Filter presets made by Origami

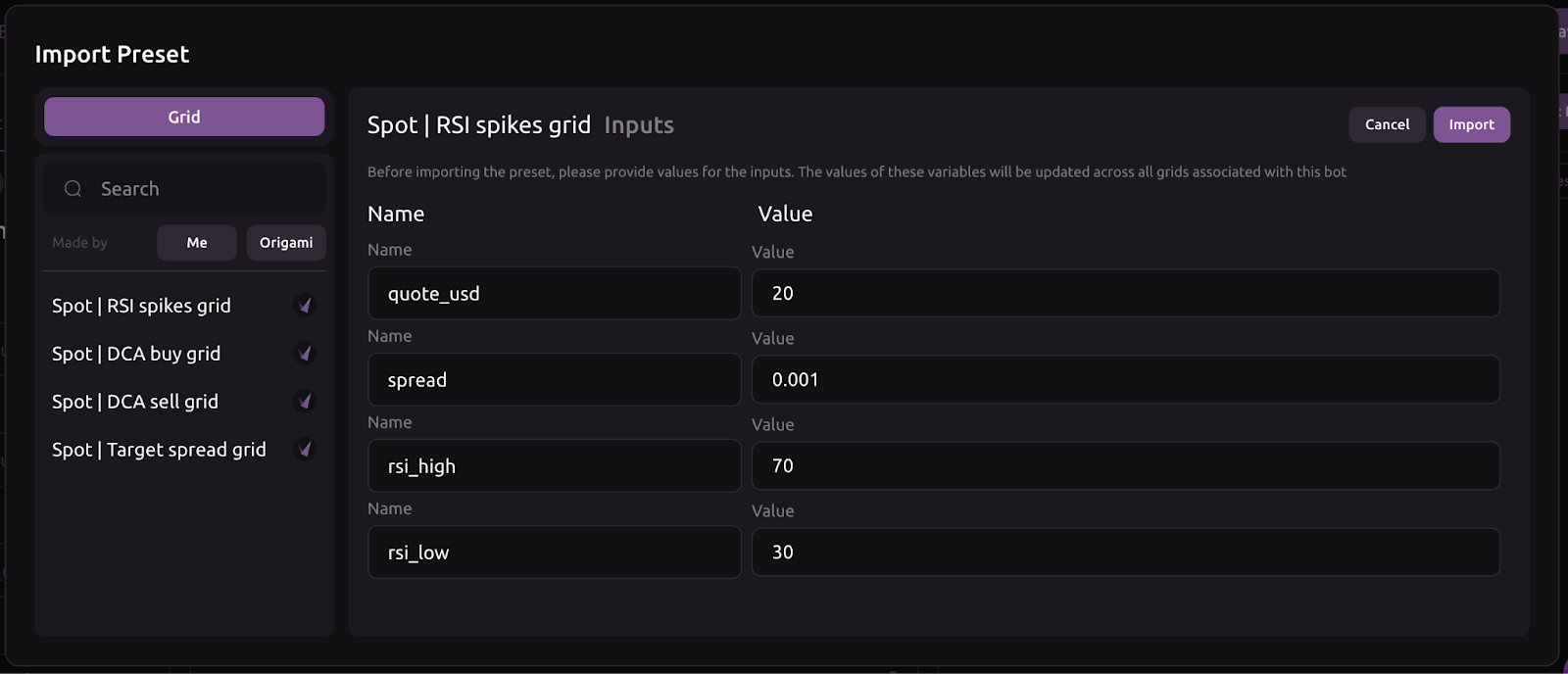[x=286, y=243]
